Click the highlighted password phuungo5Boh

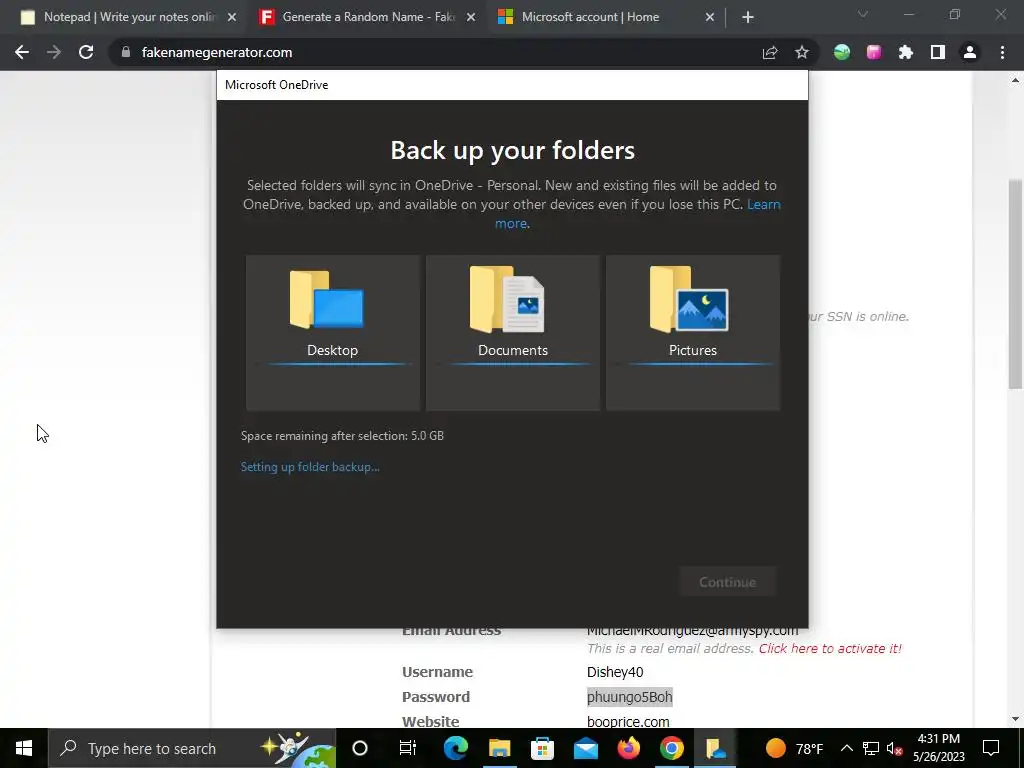[x=630, y=697]
